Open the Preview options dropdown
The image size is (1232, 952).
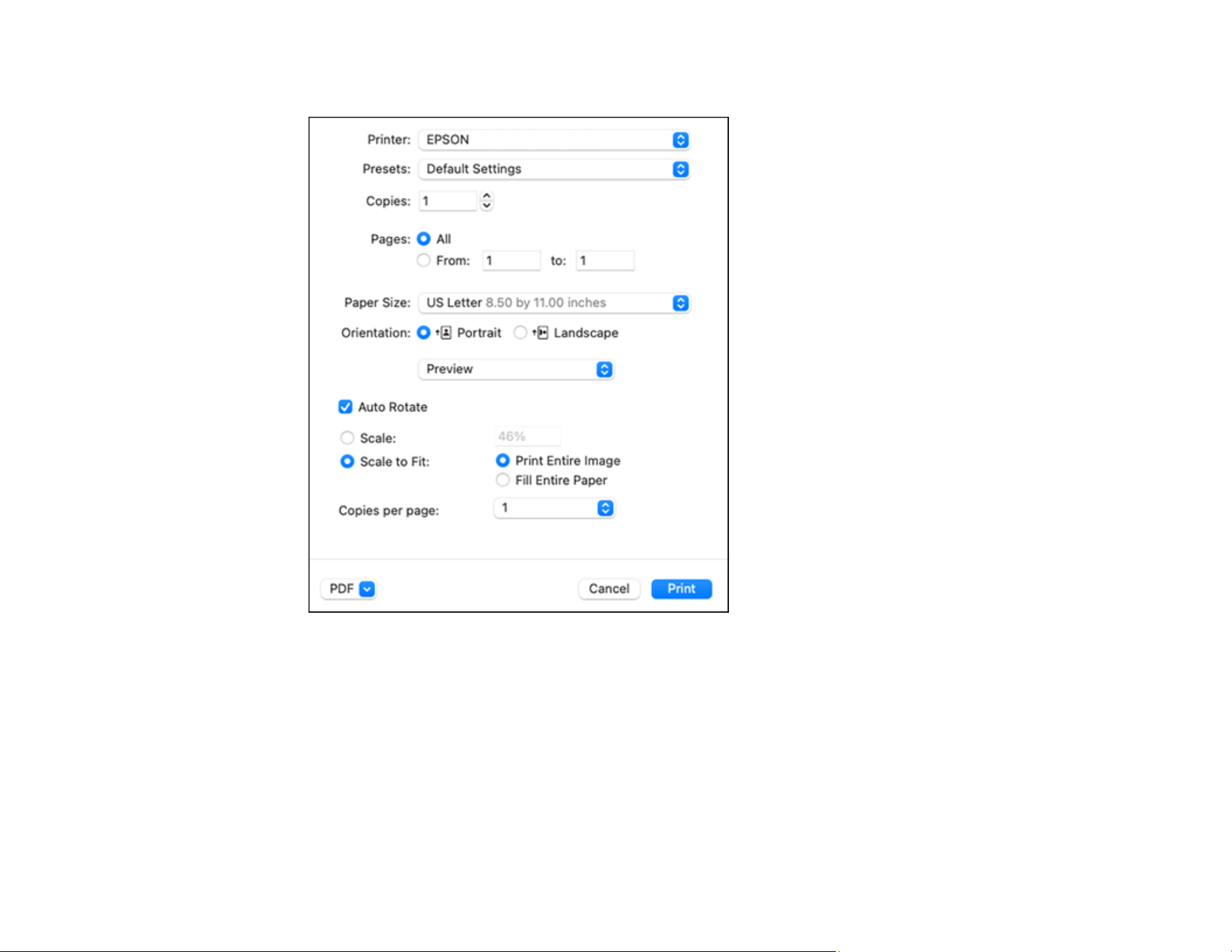point(516,369)
